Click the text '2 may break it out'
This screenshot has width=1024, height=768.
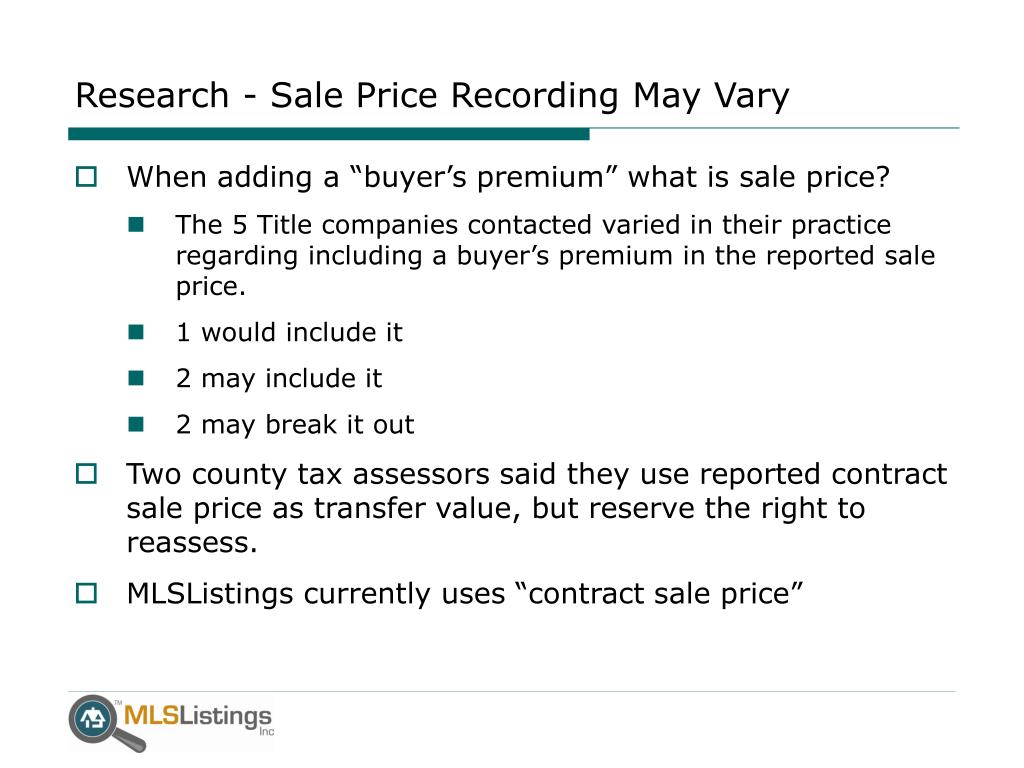pyautogui.click(x=295, y=424)
